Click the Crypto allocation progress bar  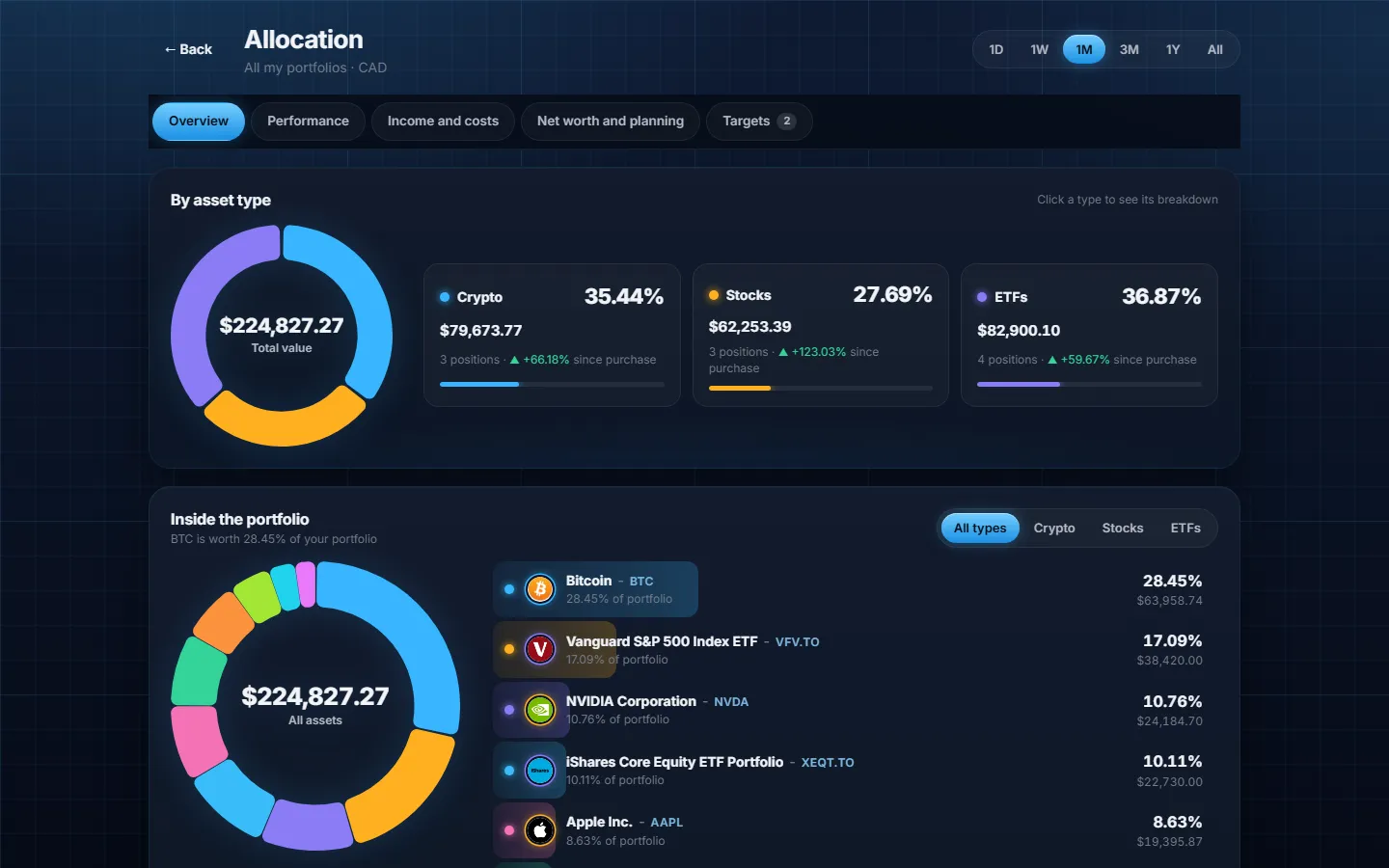coord(552,385)
